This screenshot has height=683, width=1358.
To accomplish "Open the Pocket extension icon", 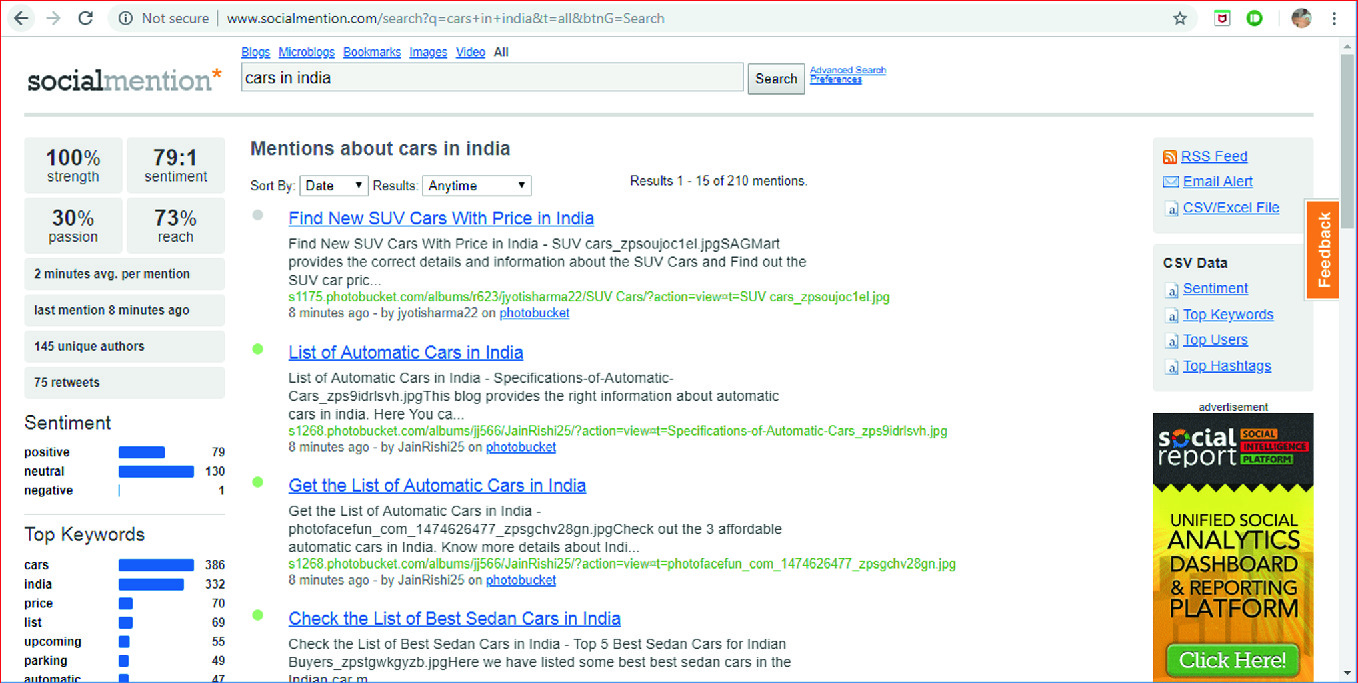I will tap(1222, 18).
